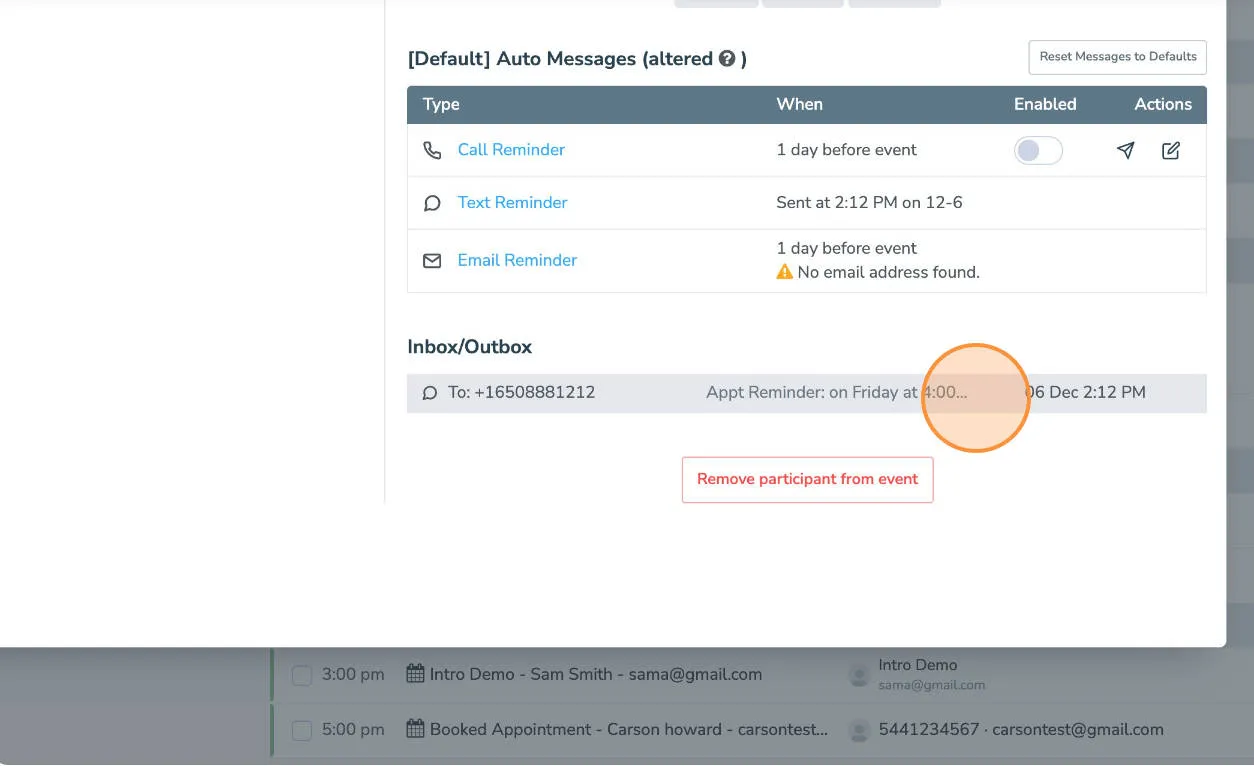Viewport: 1254px width, 766px height.
Task: Expand the Email Reminder row details
Action: (x=517, y=260)
